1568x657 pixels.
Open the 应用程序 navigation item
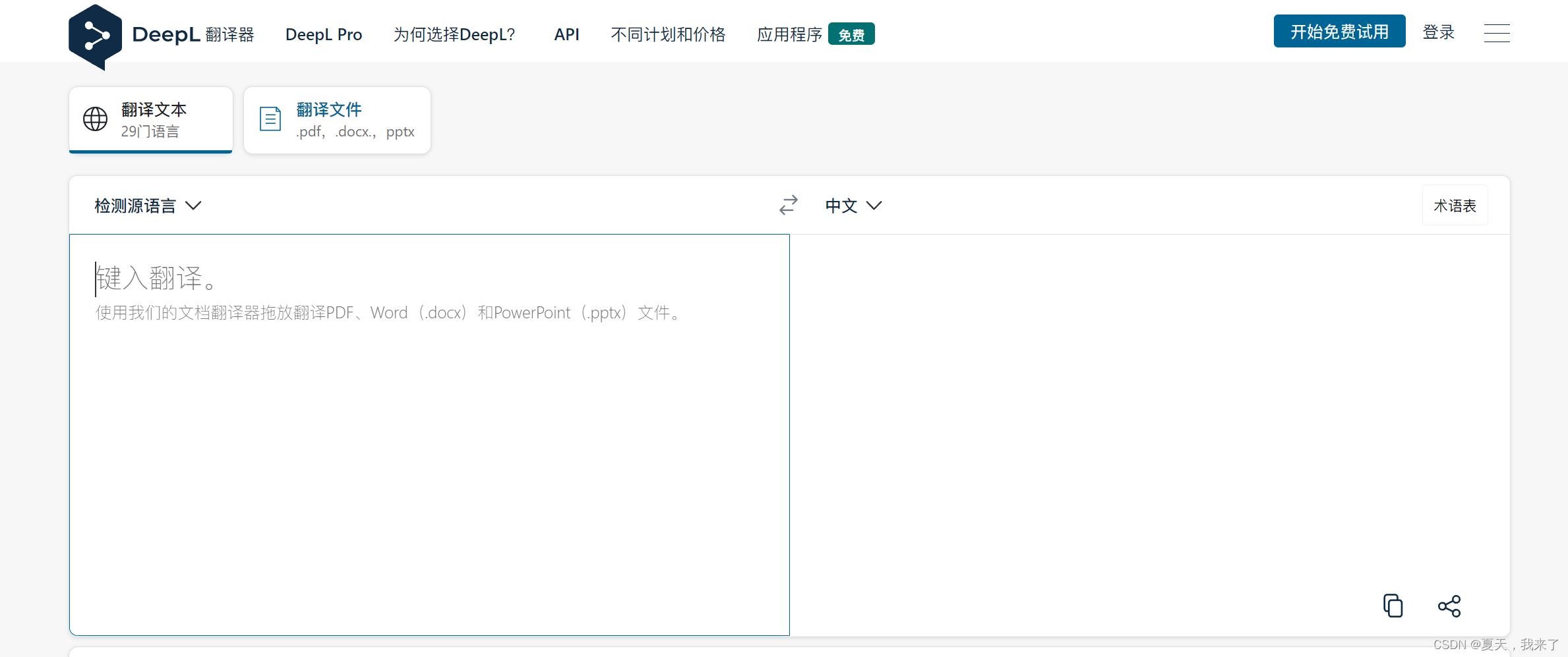(x=789, y=34)
